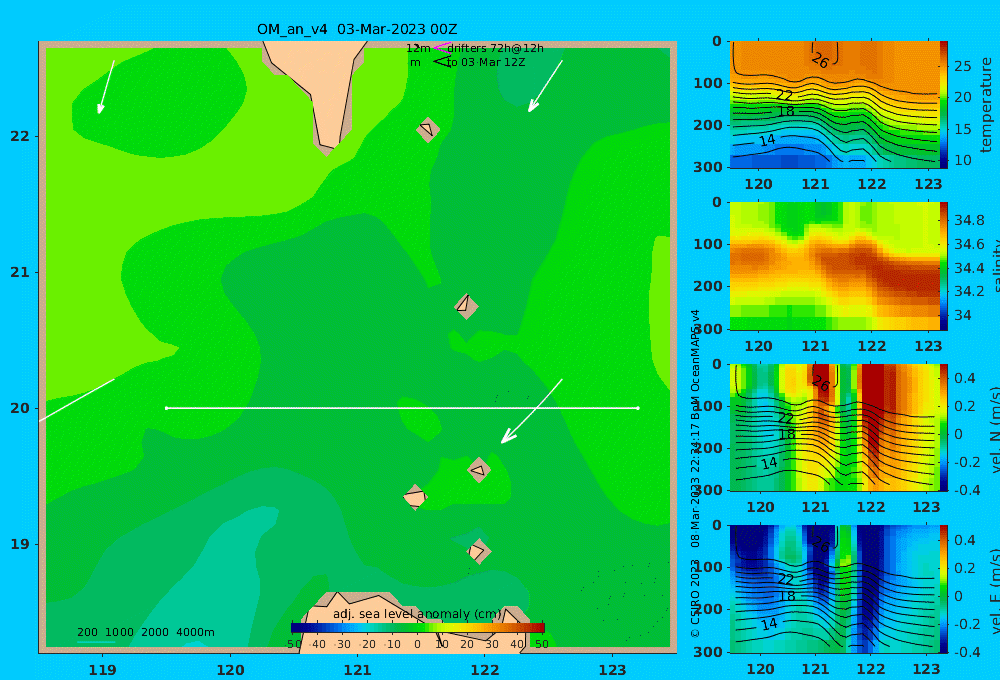
Task: Click the sea level anomaly color bar
Action: pyautogui.click(x=418, y=627)
